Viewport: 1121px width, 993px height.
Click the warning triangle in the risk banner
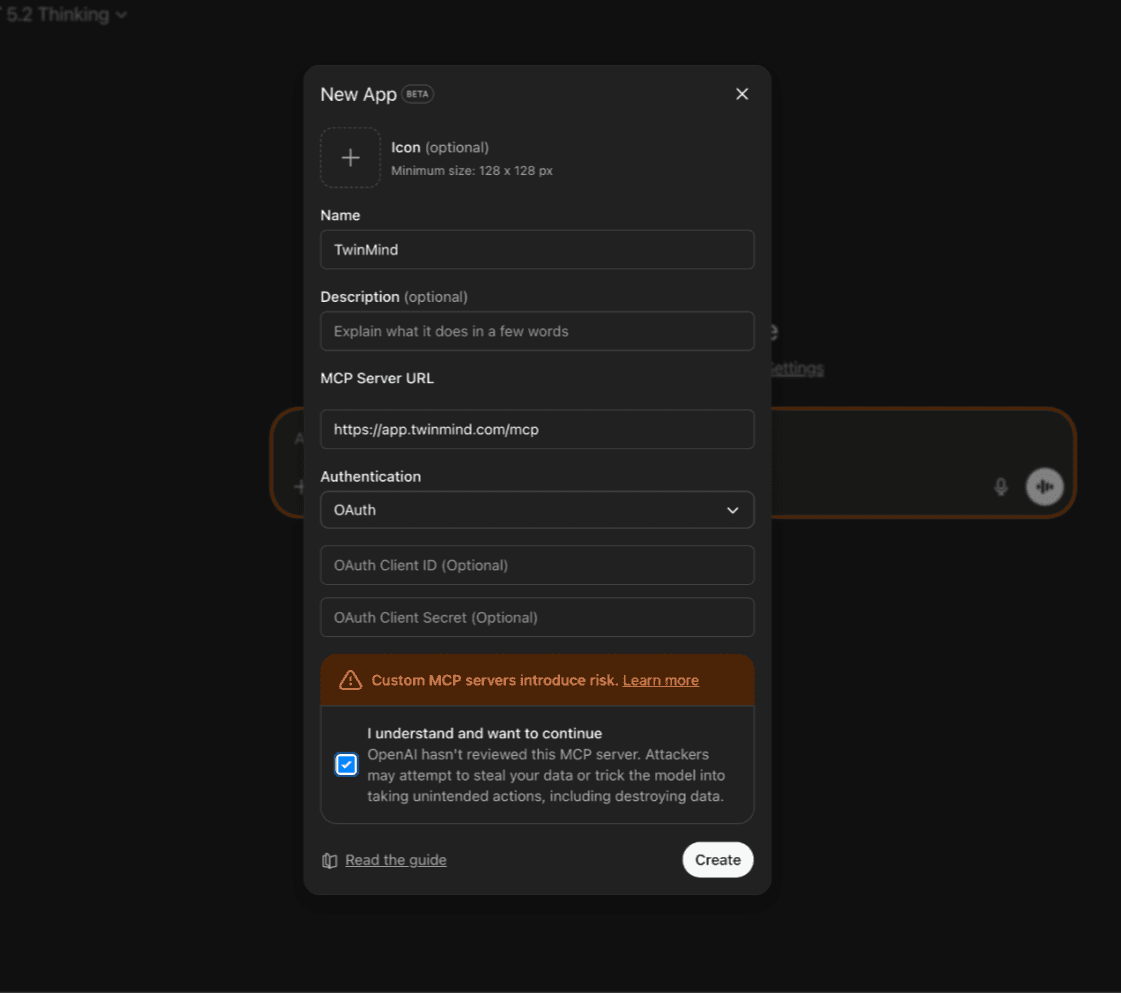pos(350,680)
